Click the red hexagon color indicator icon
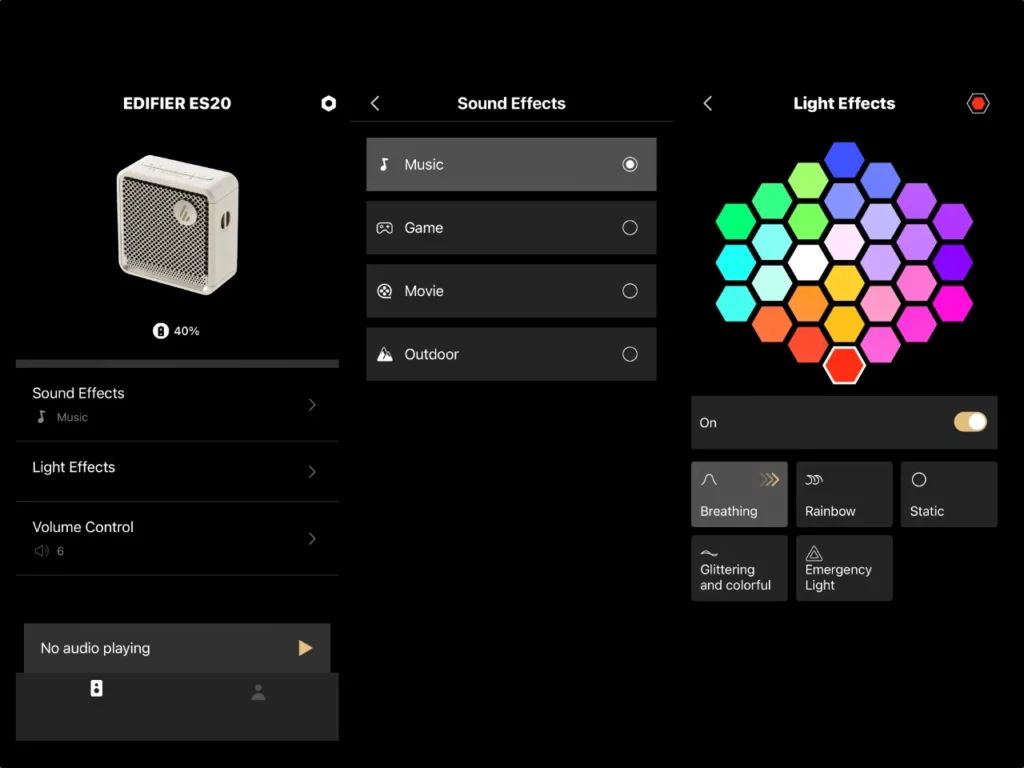 pyautogui.click(x=978, y=104)
